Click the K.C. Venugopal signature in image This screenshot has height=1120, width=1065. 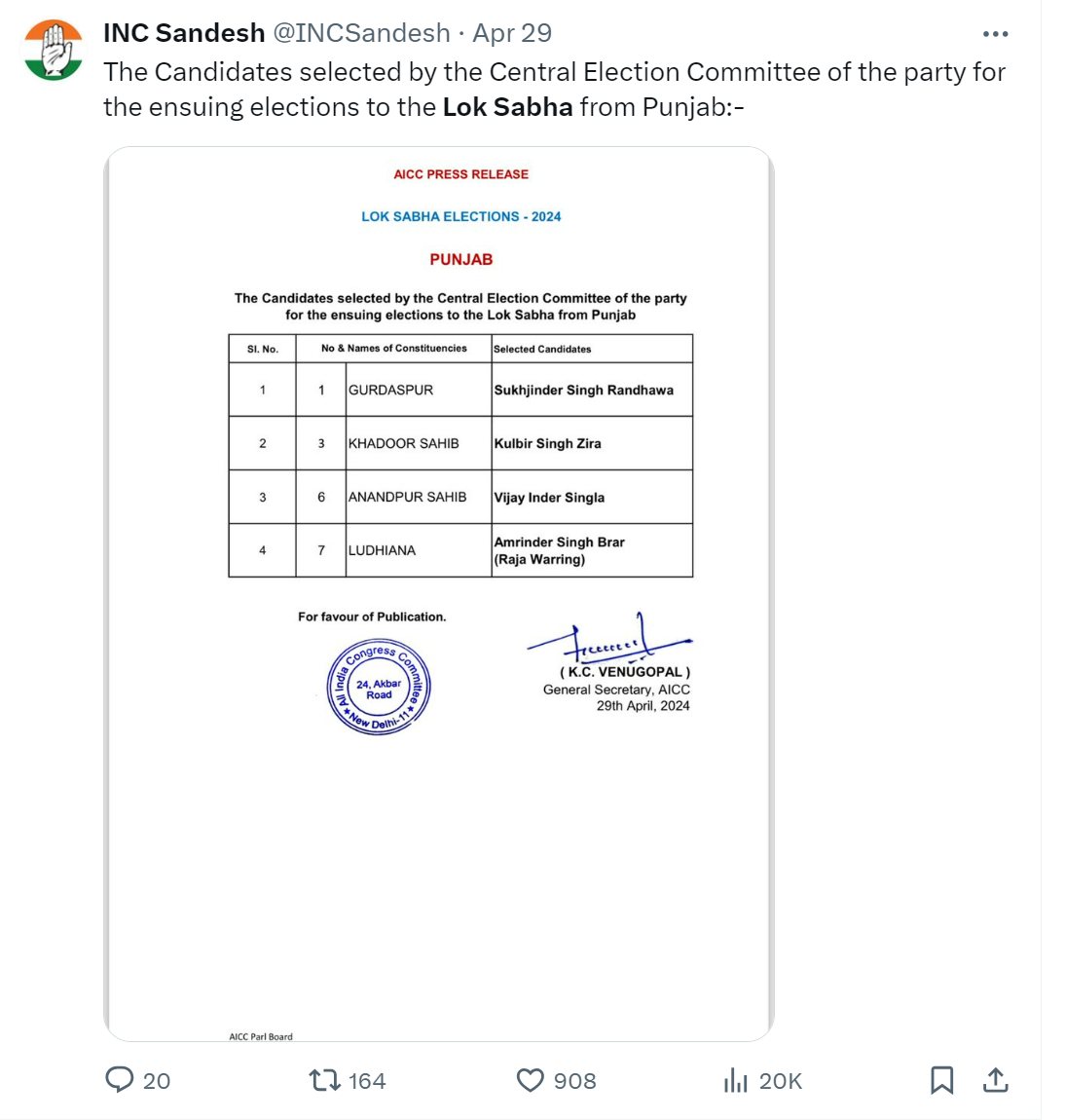pyautogui.click(x=608, y=638)
